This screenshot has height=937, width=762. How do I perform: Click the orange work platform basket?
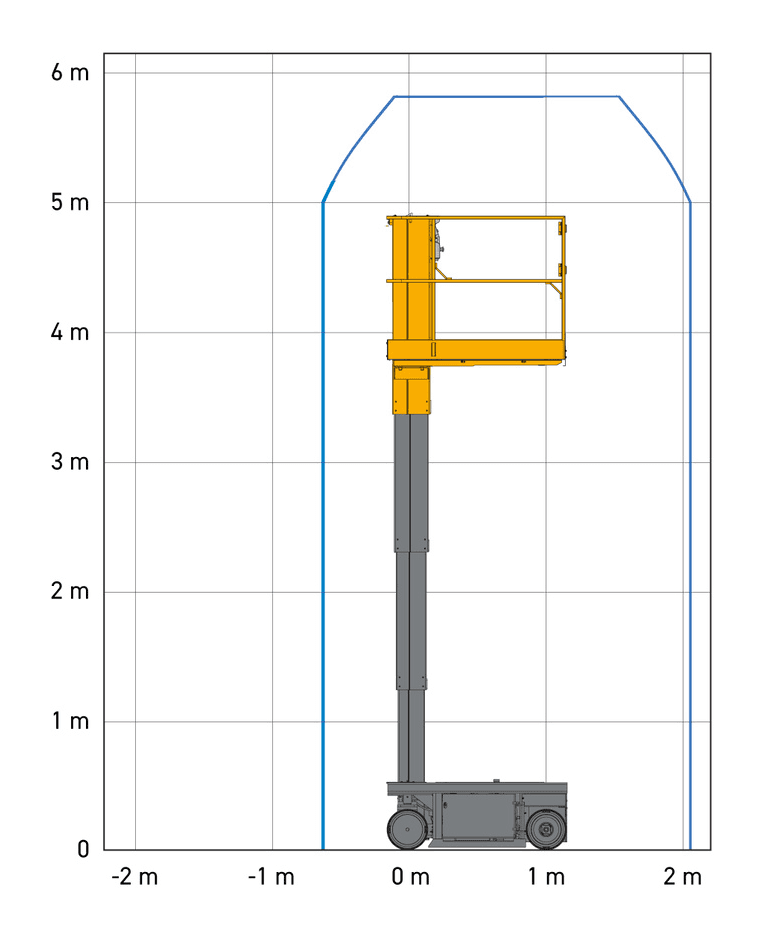click(476, 290)
